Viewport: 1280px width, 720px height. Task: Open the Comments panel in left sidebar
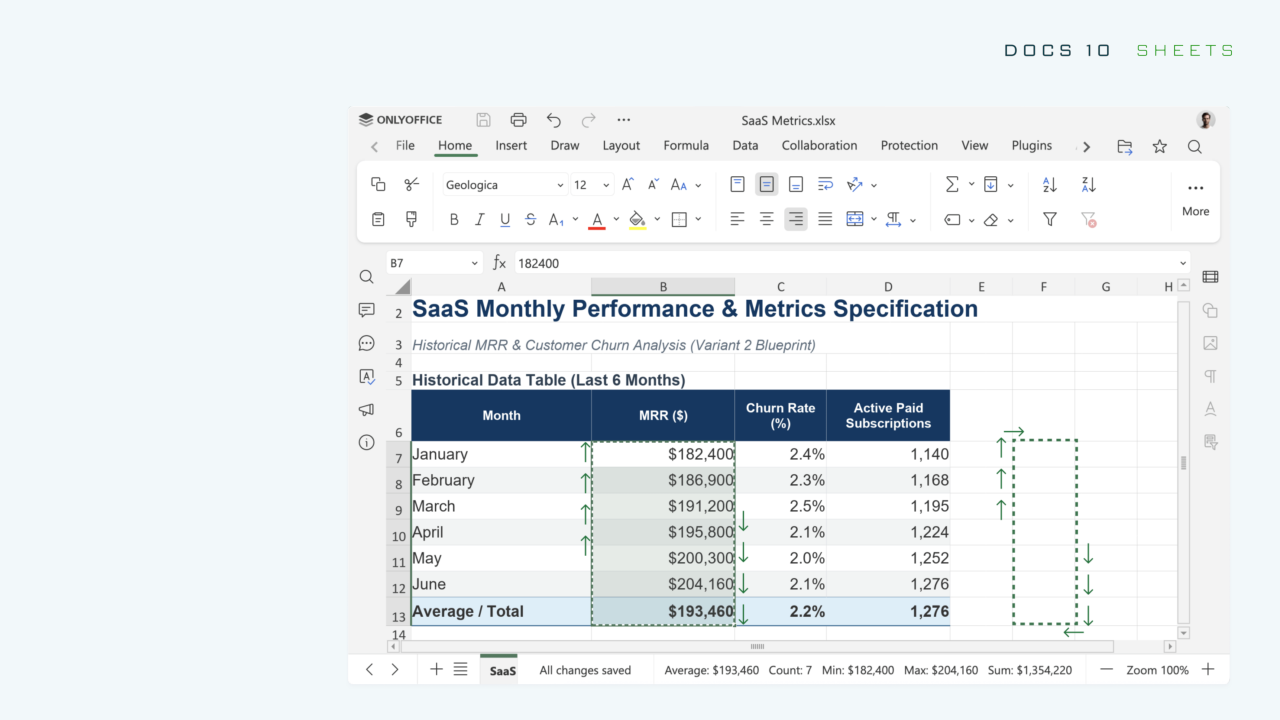click(366, 310)
